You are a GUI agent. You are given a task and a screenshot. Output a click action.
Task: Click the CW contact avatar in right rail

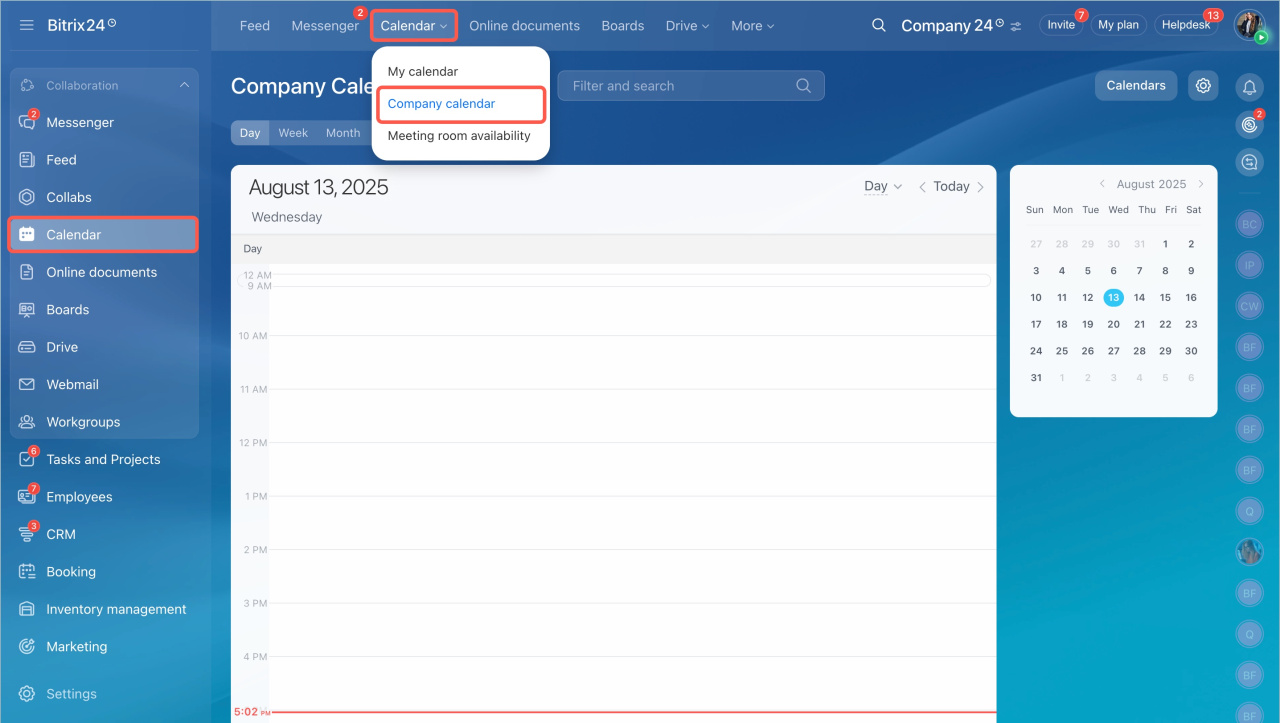(x=1249, y=307)
